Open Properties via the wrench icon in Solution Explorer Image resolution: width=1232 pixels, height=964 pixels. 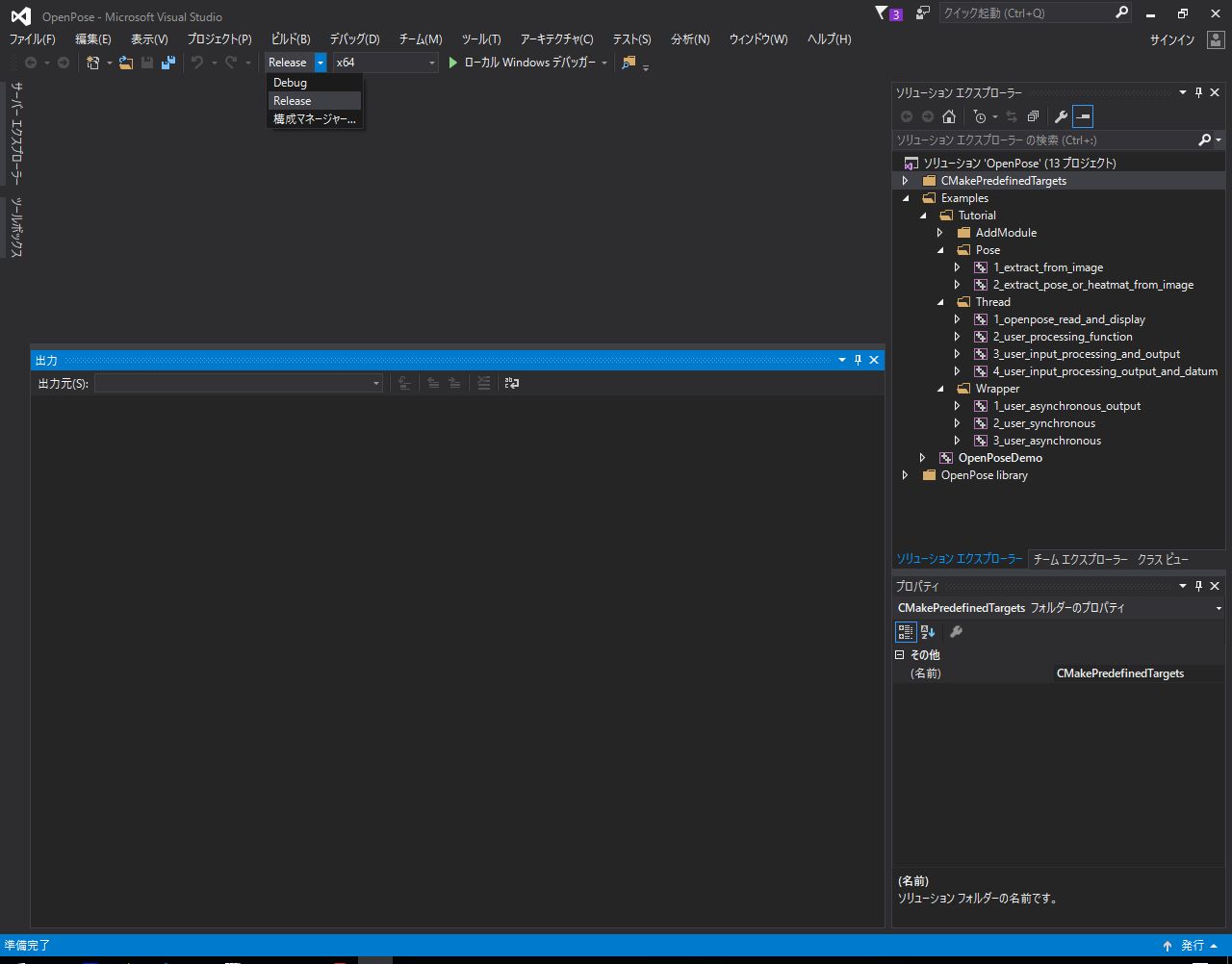(1061, 116)
